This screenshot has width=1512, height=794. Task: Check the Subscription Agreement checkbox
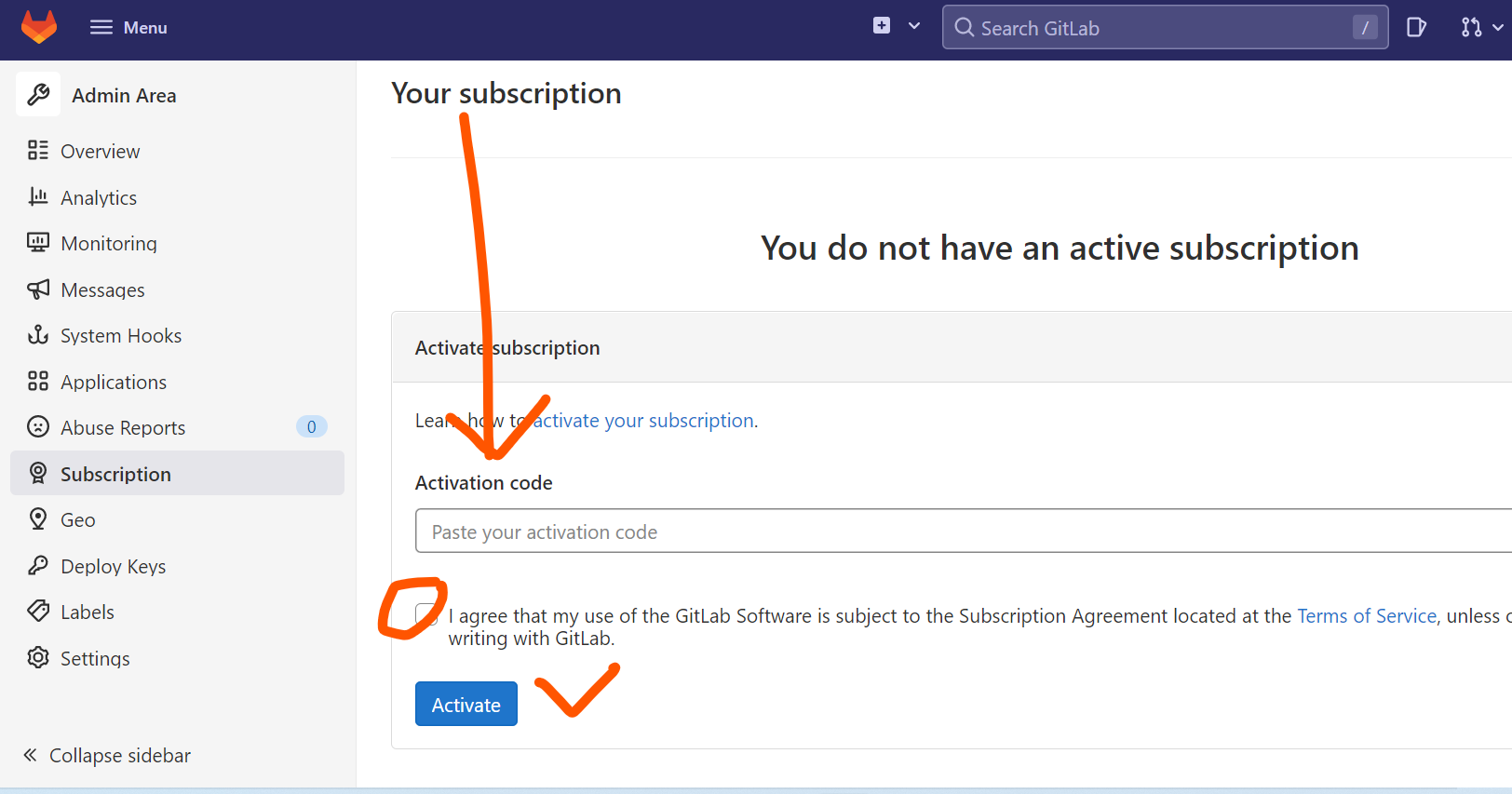point(426,615)
